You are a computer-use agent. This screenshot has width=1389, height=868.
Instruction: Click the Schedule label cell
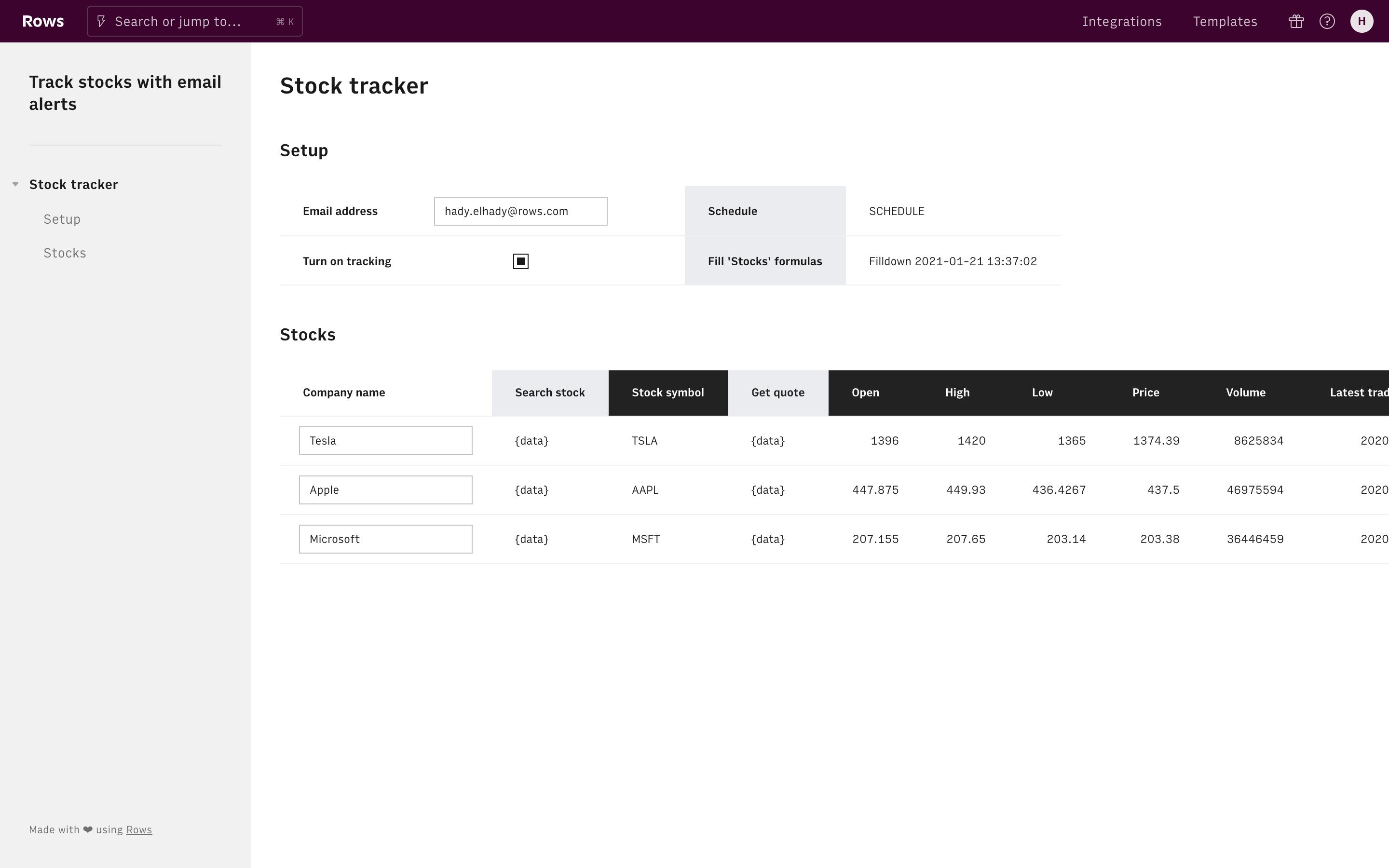coord(765,211)
